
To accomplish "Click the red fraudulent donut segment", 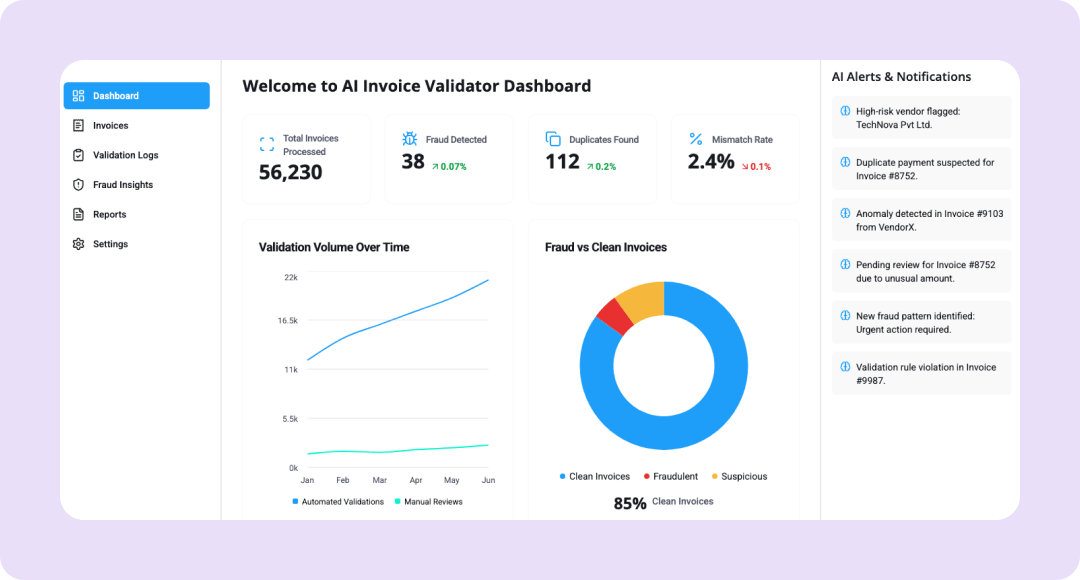I will pos(615,315).
